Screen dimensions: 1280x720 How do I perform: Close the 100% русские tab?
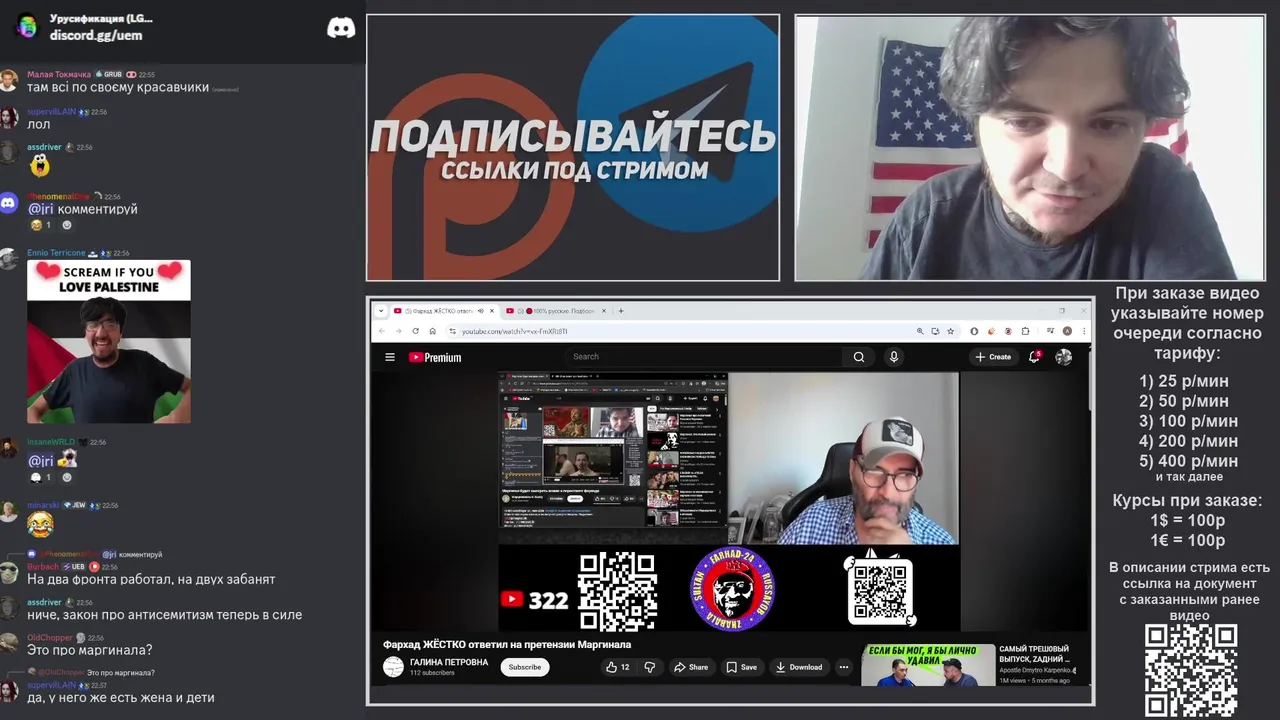pyautogui.click(x=604, y=311)
